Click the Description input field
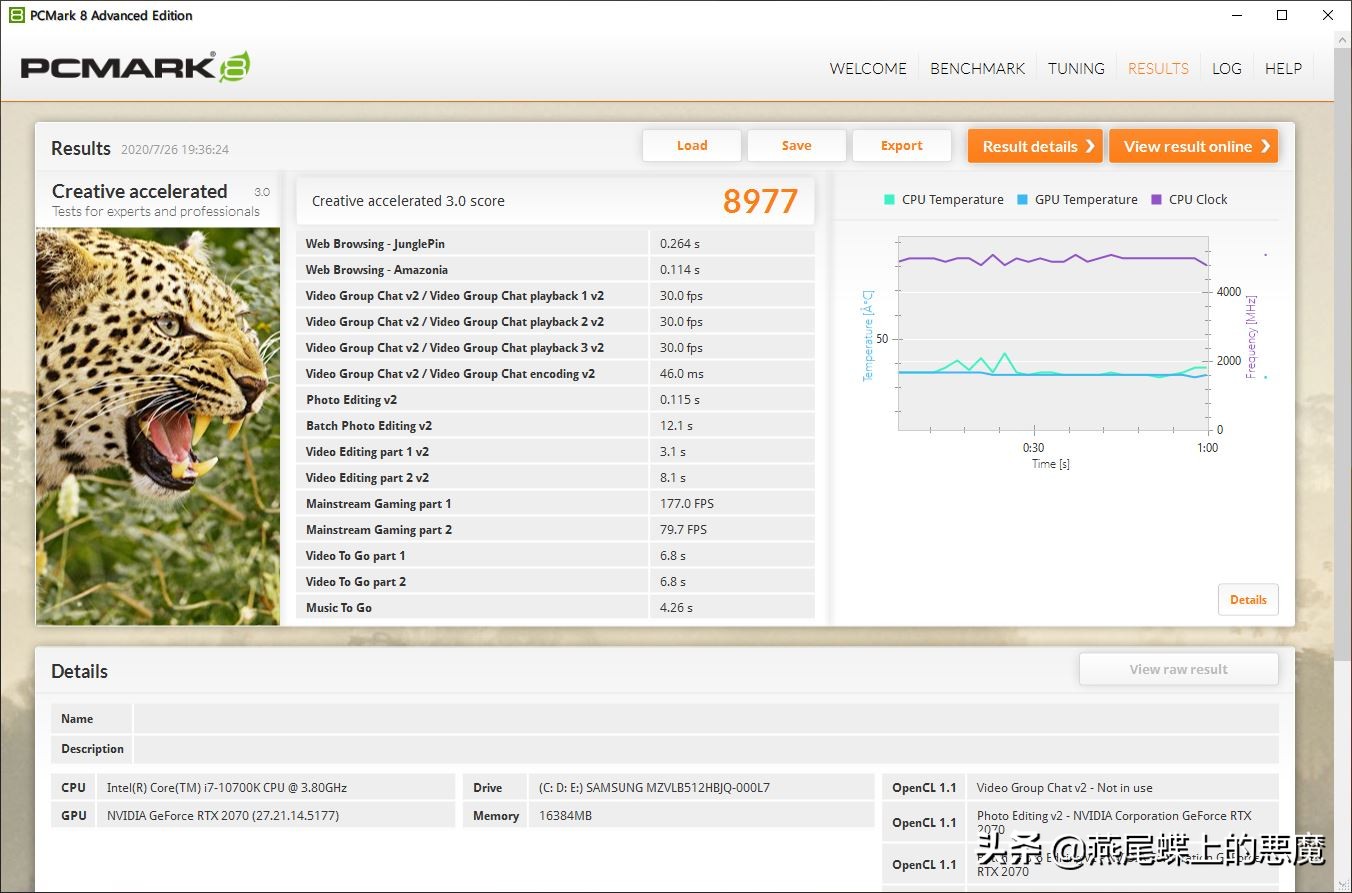The image size is (1352, 893). pos(705,749)
